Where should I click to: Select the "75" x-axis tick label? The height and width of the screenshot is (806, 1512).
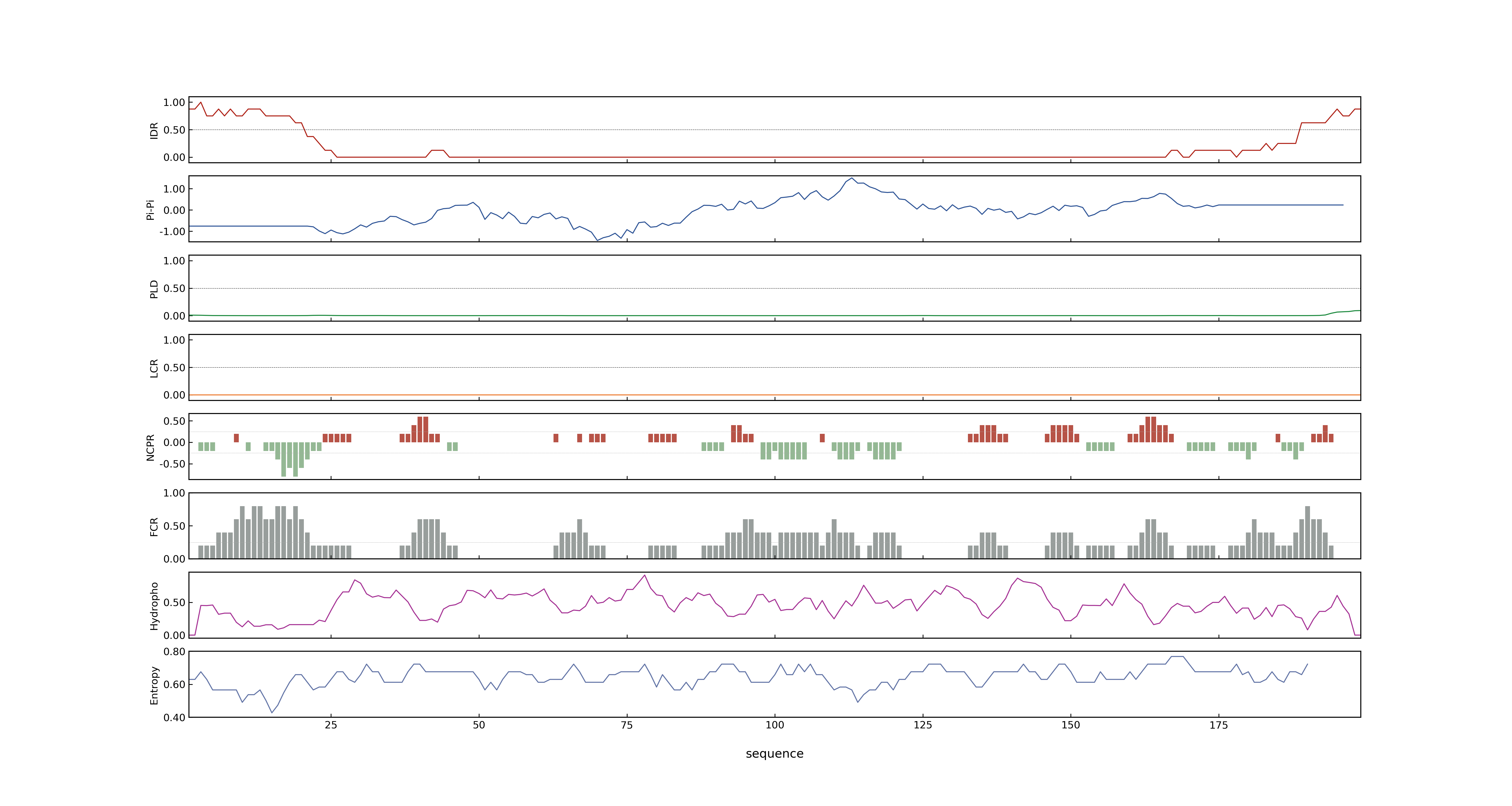click(627, 725)
